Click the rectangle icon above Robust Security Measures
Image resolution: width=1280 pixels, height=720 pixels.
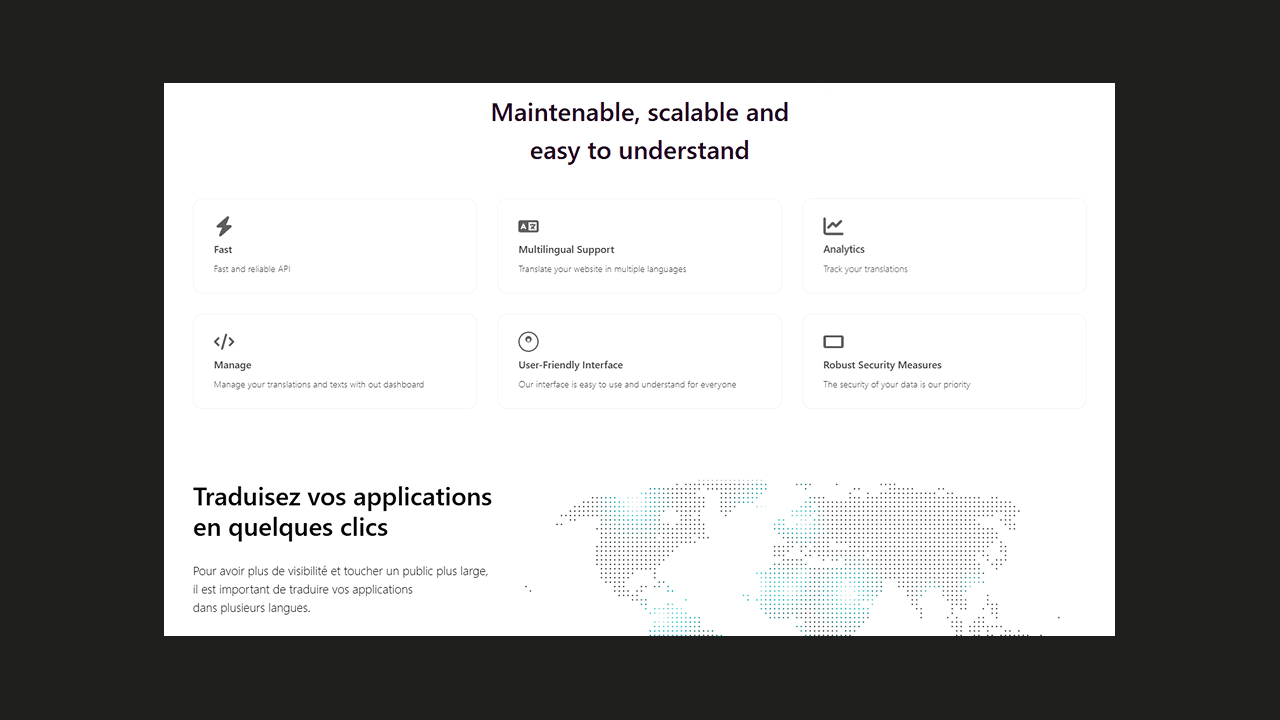click(833, 342)
